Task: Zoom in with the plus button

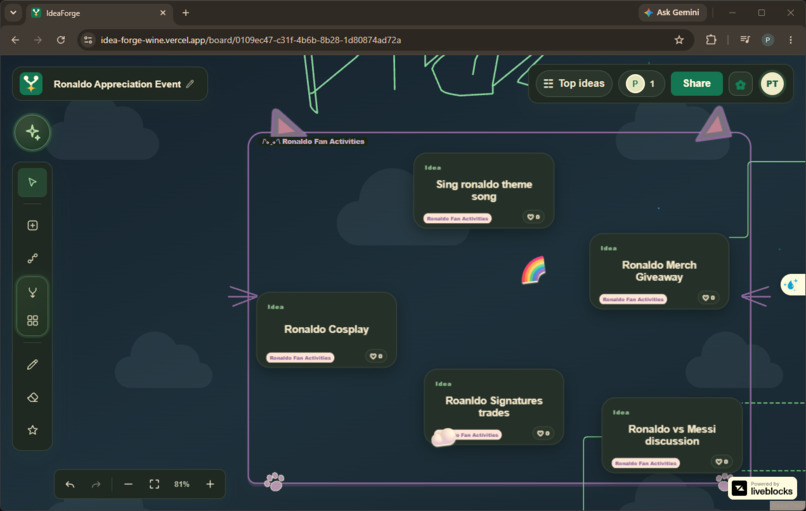Action: (x=210, y=484)
